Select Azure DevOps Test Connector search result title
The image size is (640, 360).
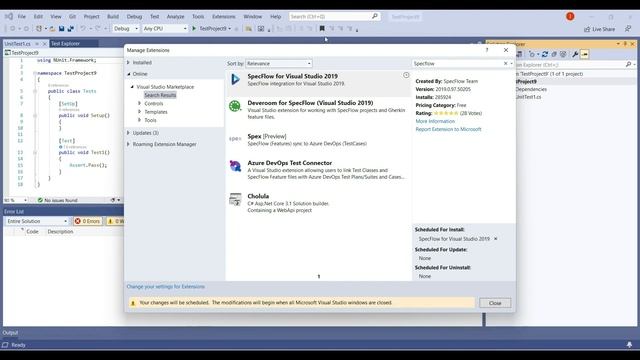pos(289,162)
